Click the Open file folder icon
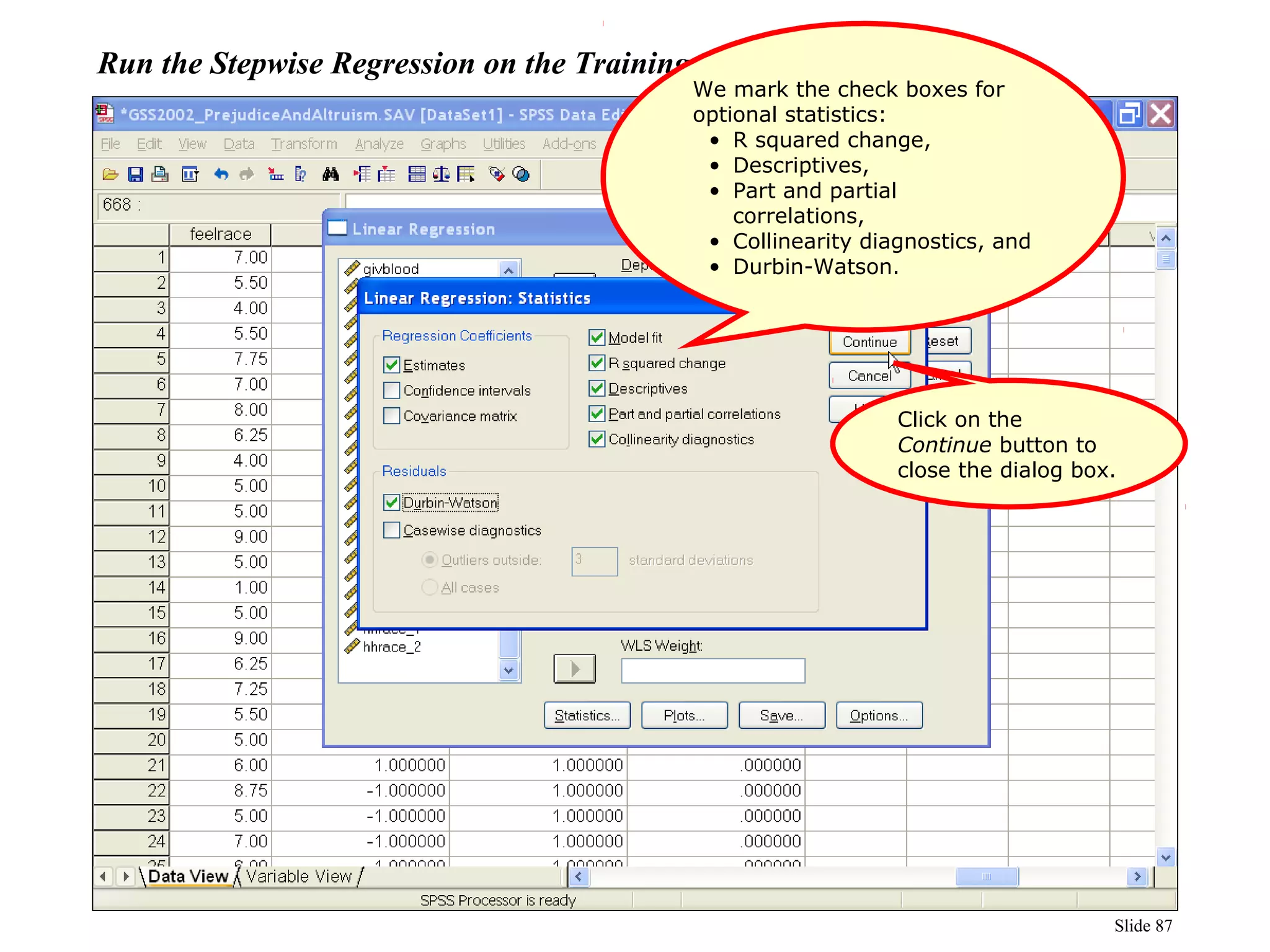1270x952 pixels. click(x=110, y=175)
